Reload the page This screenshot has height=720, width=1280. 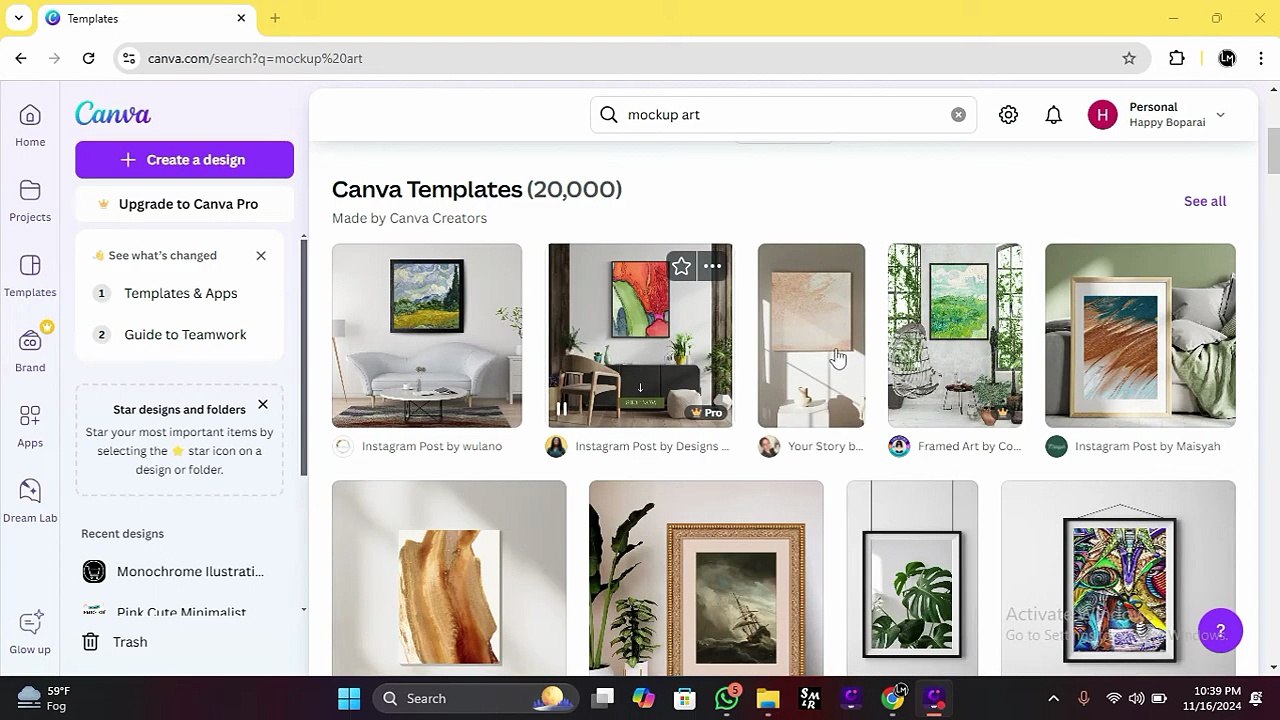[x=88, y=58]
